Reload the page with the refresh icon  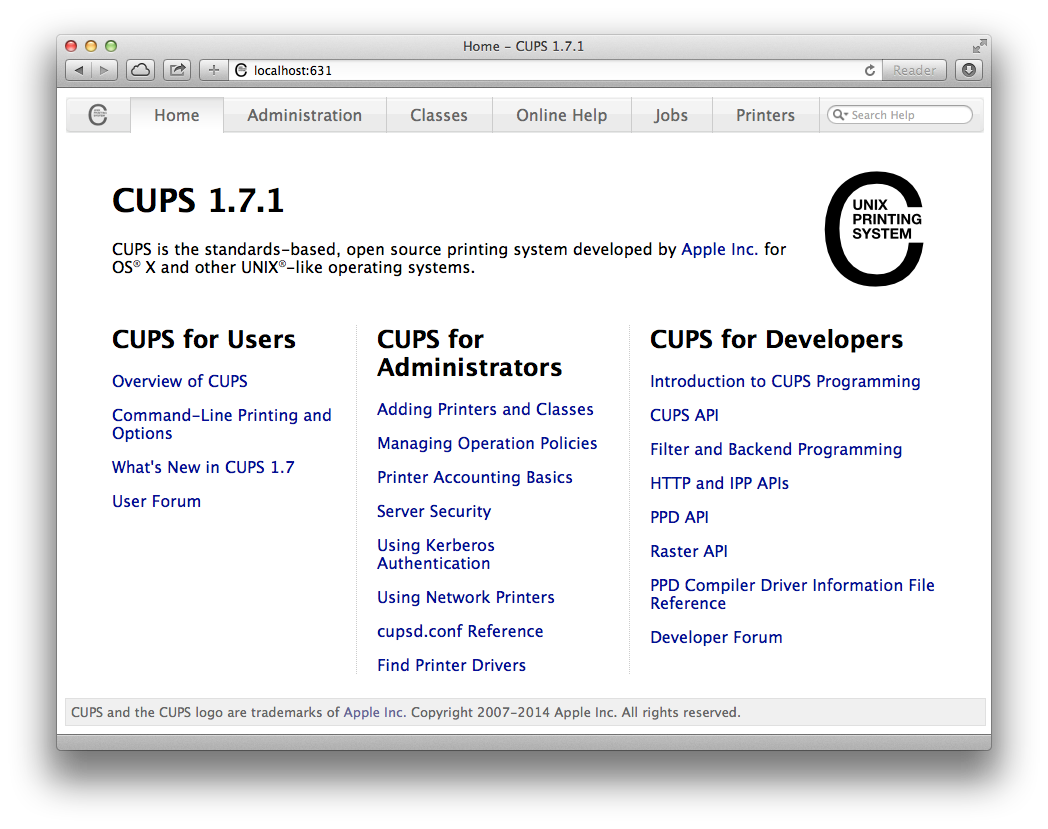pyautogui.click(x=870, y=70)
